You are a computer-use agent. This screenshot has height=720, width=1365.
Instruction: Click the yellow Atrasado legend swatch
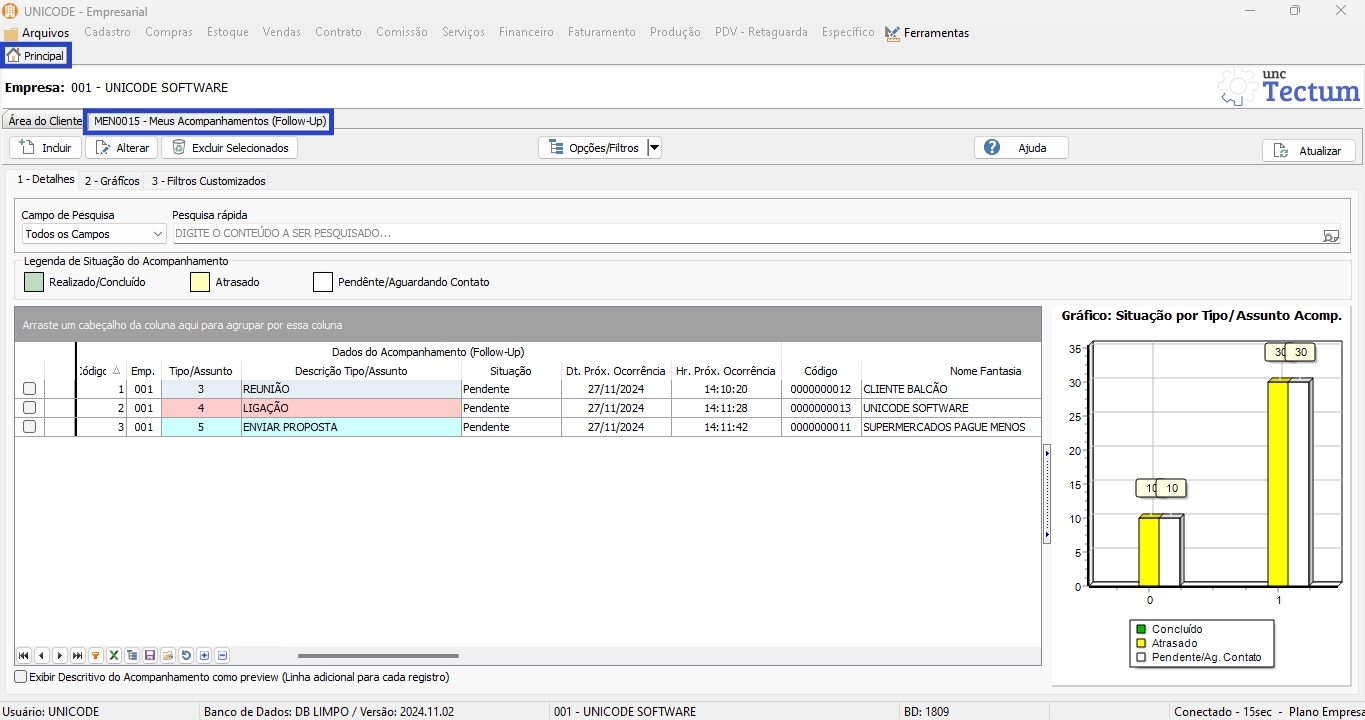coord(200,282)
